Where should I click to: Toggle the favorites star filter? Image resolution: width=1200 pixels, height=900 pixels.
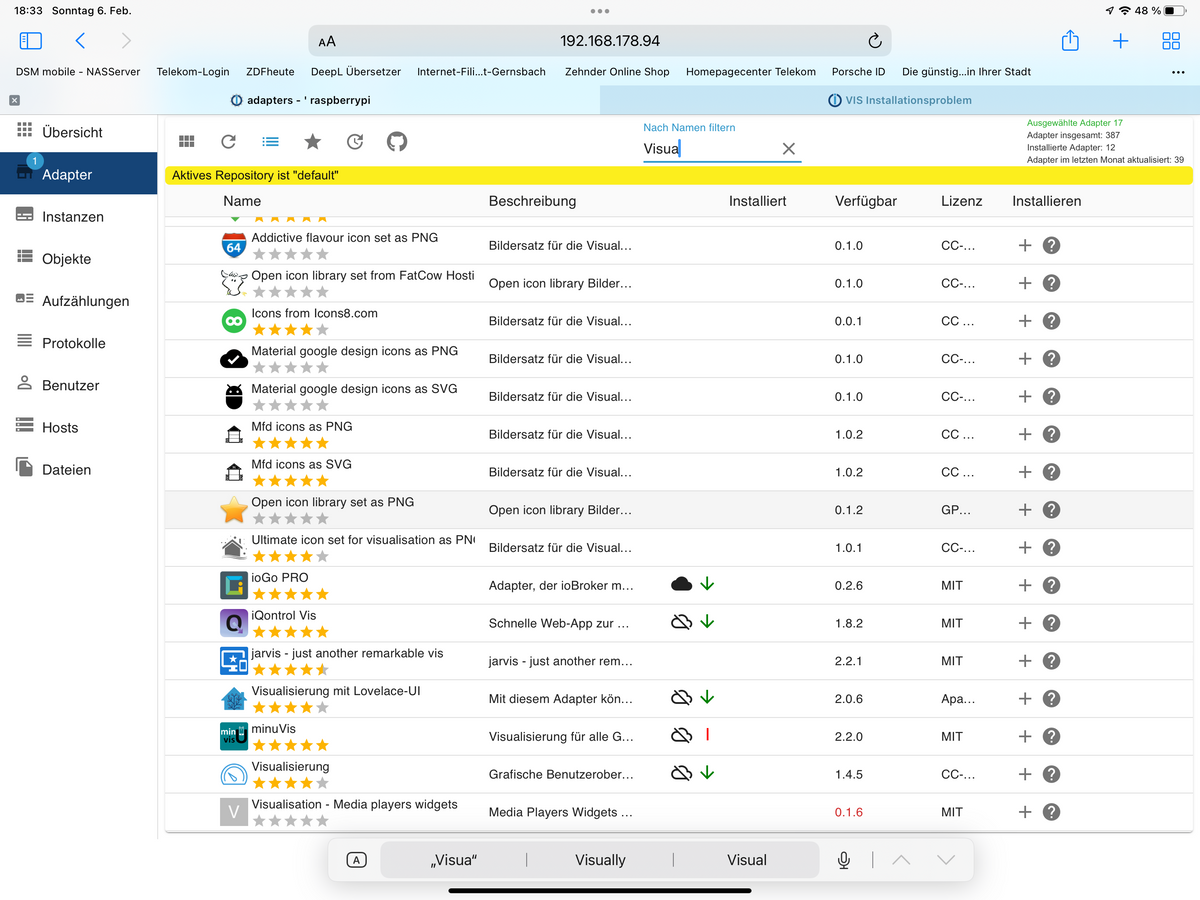[312, 142]
